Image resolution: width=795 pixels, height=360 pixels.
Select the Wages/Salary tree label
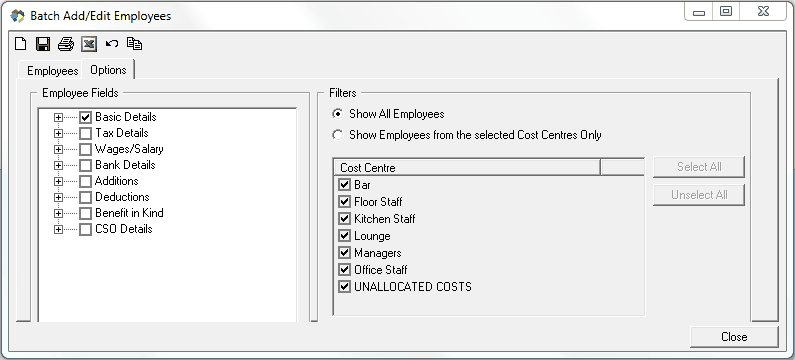pos(129,150)
